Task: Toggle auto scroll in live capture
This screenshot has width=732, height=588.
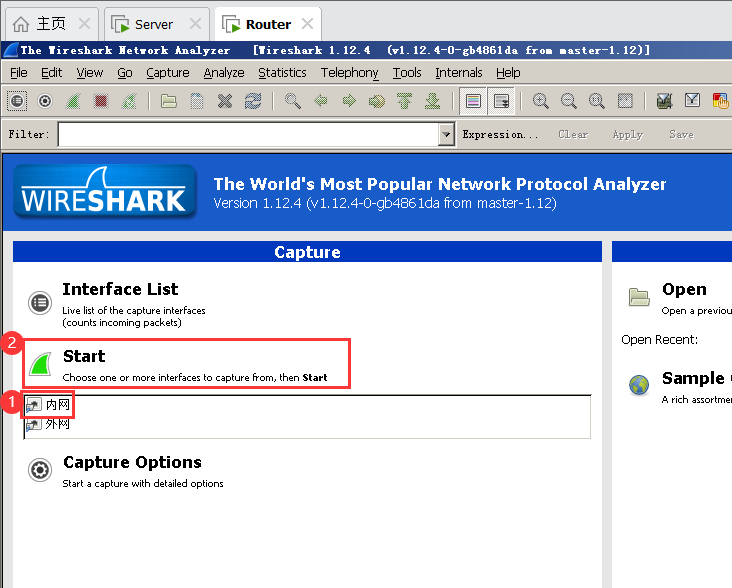Action: click(x=501, y=101)
